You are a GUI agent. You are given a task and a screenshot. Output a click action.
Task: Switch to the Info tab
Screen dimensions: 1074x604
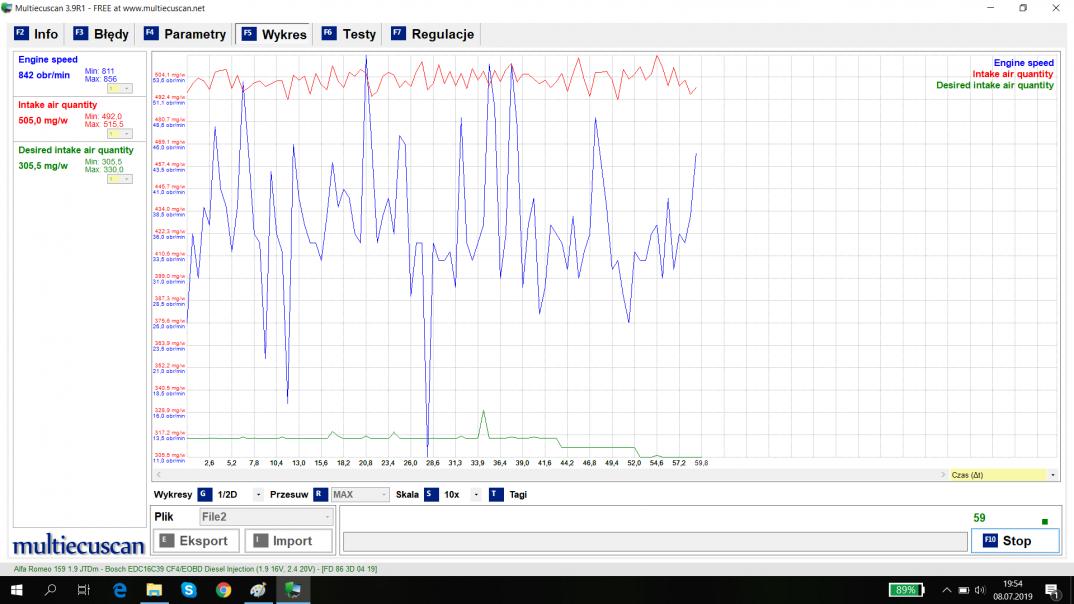(x=37, y=34)
